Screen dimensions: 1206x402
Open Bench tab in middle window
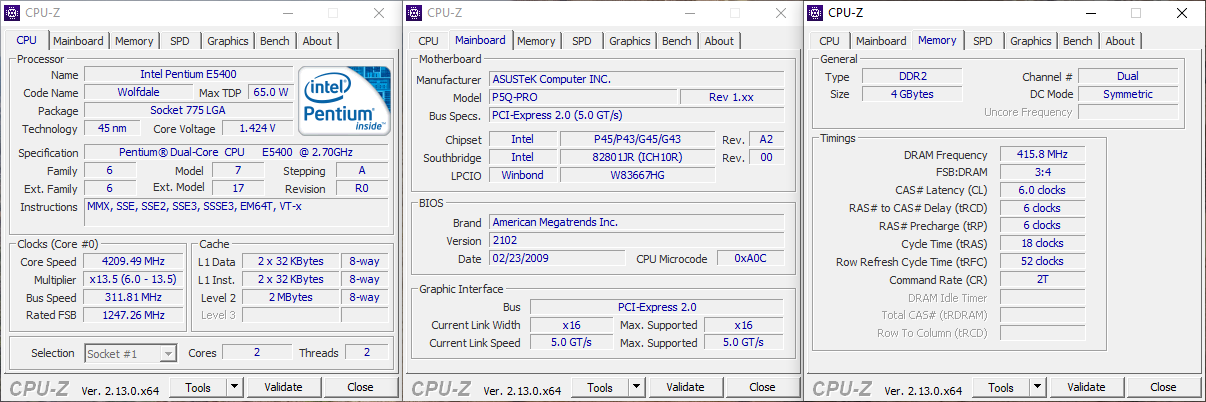pos(677,41)
